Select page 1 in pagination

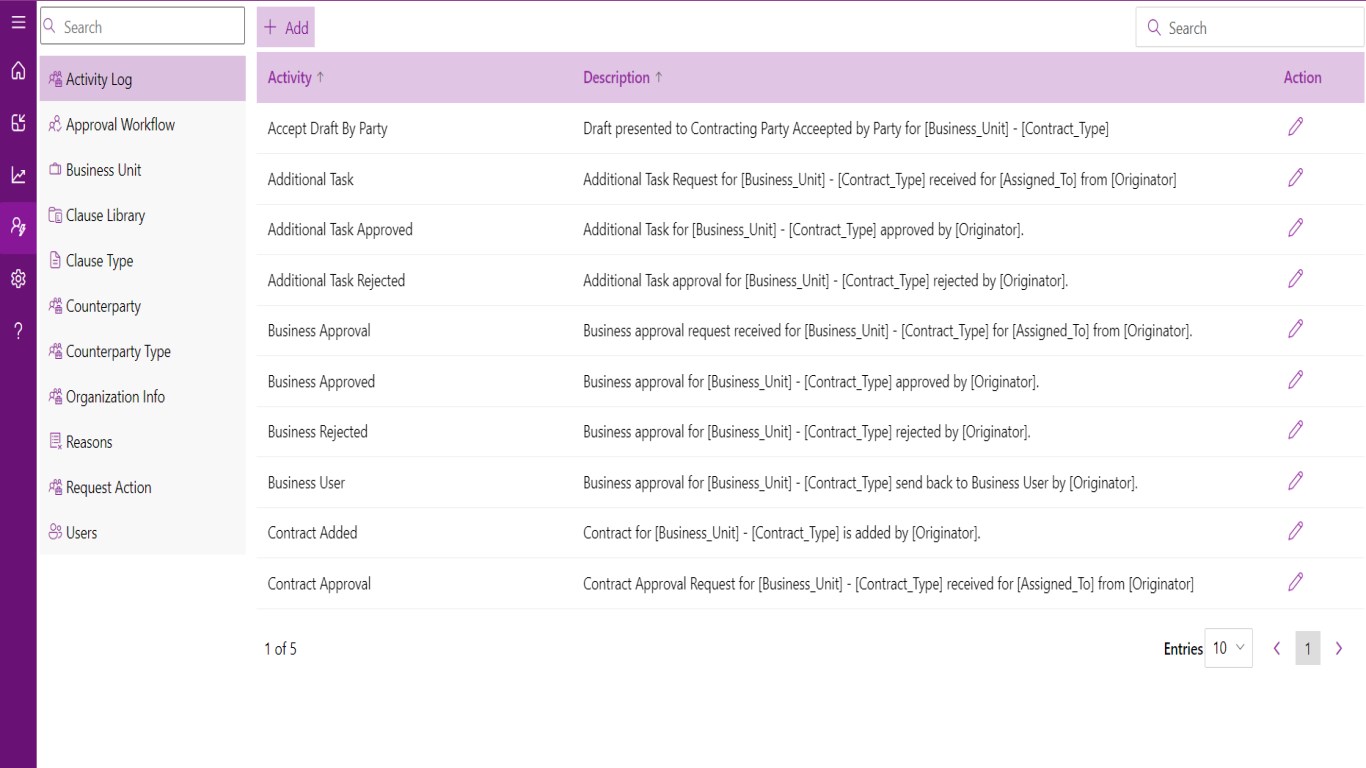(1307, 649)
